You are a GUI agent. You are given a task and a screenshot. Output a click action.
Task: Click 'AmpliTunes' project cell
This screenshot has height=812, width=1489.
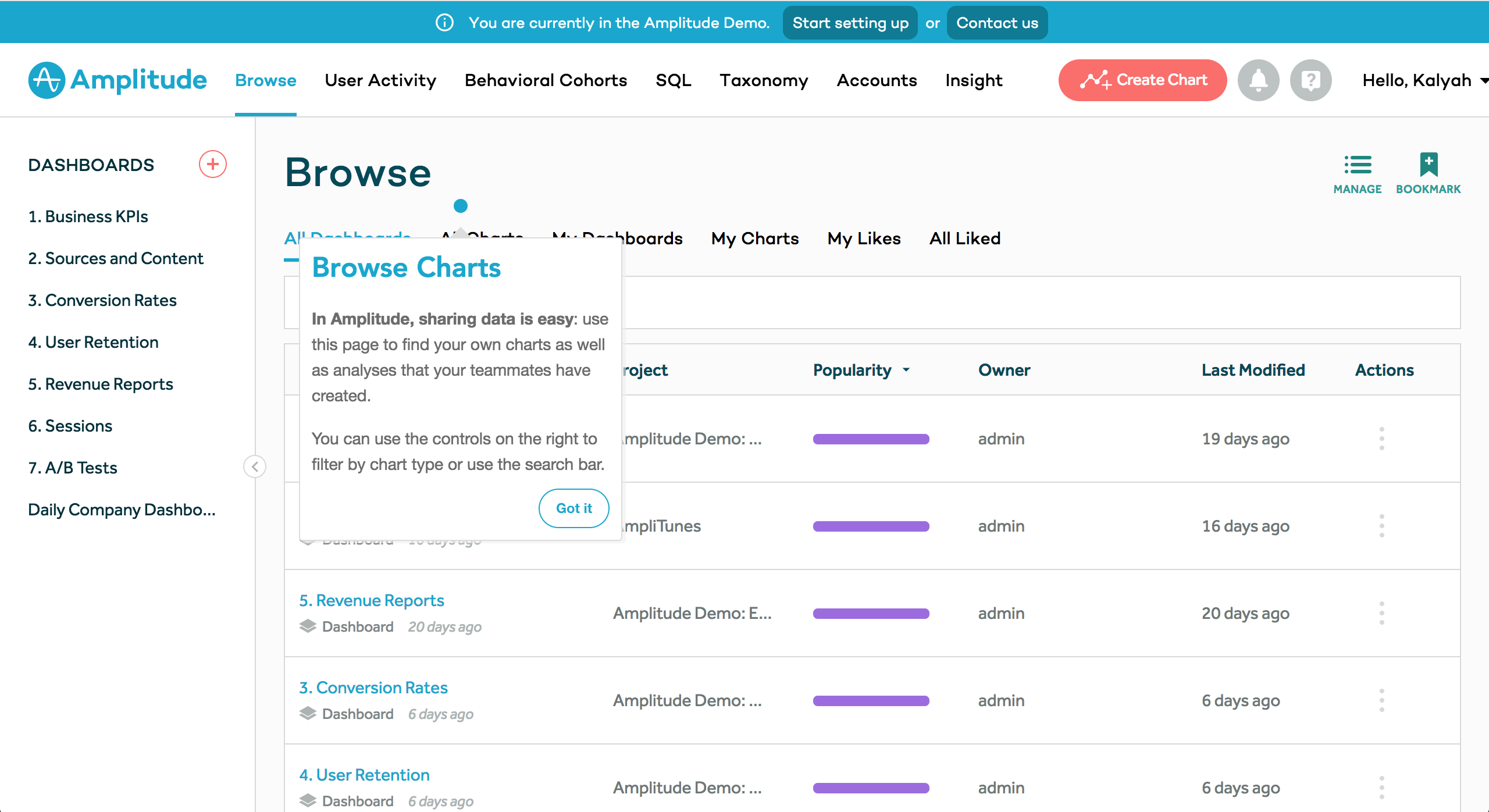pos(662,526)
